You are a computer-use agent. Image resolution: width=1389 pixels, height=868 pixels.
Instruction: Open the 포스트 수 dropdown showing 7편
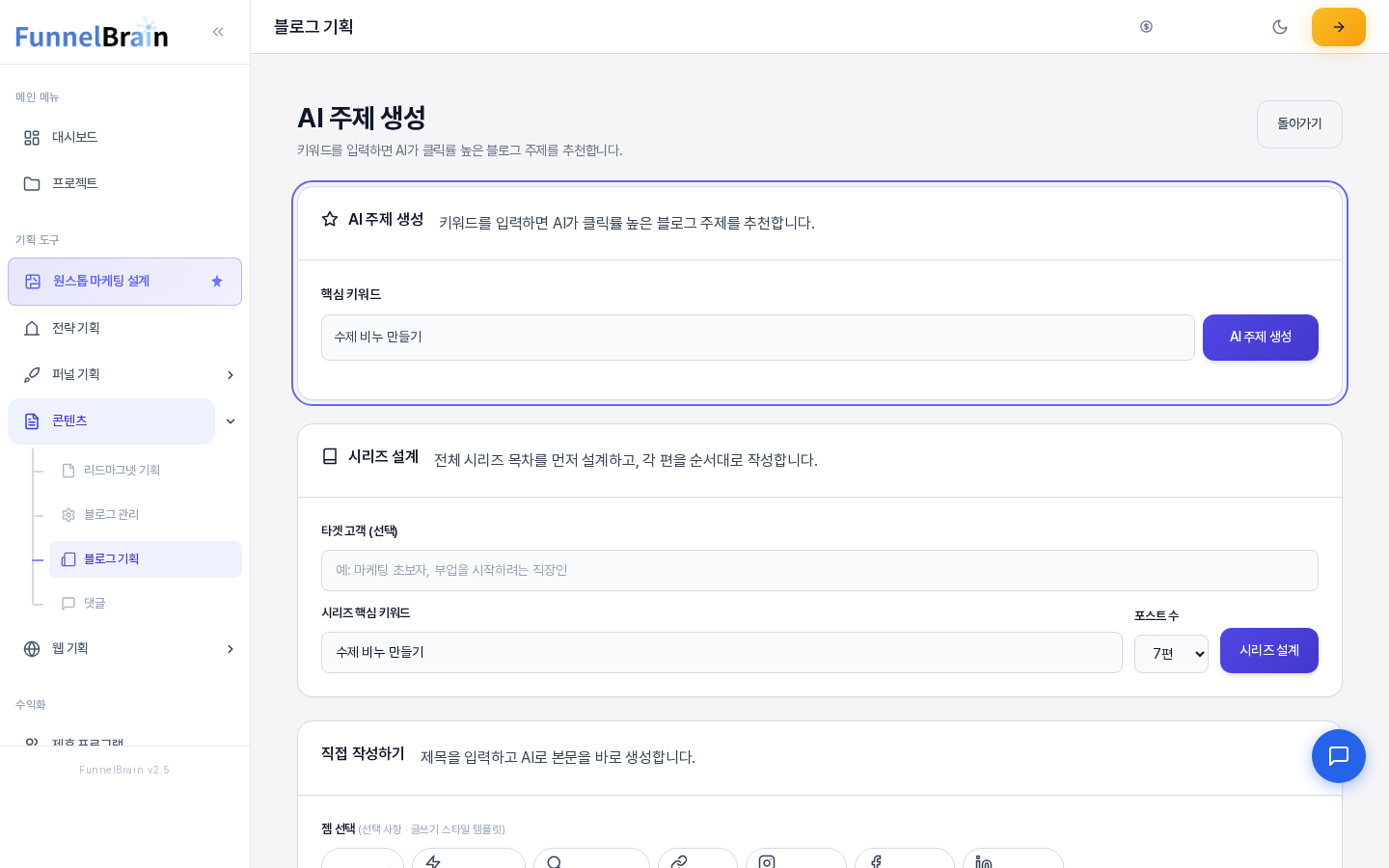[x=1171, y=654]
